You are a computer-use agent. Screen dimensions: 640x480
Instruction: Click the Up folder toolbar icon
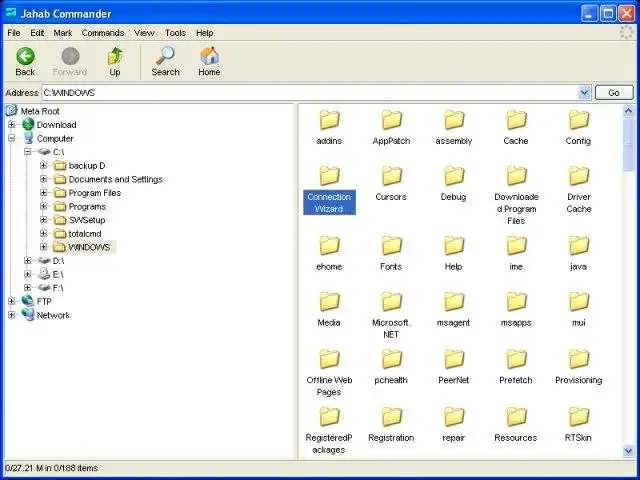pos(115,56)
